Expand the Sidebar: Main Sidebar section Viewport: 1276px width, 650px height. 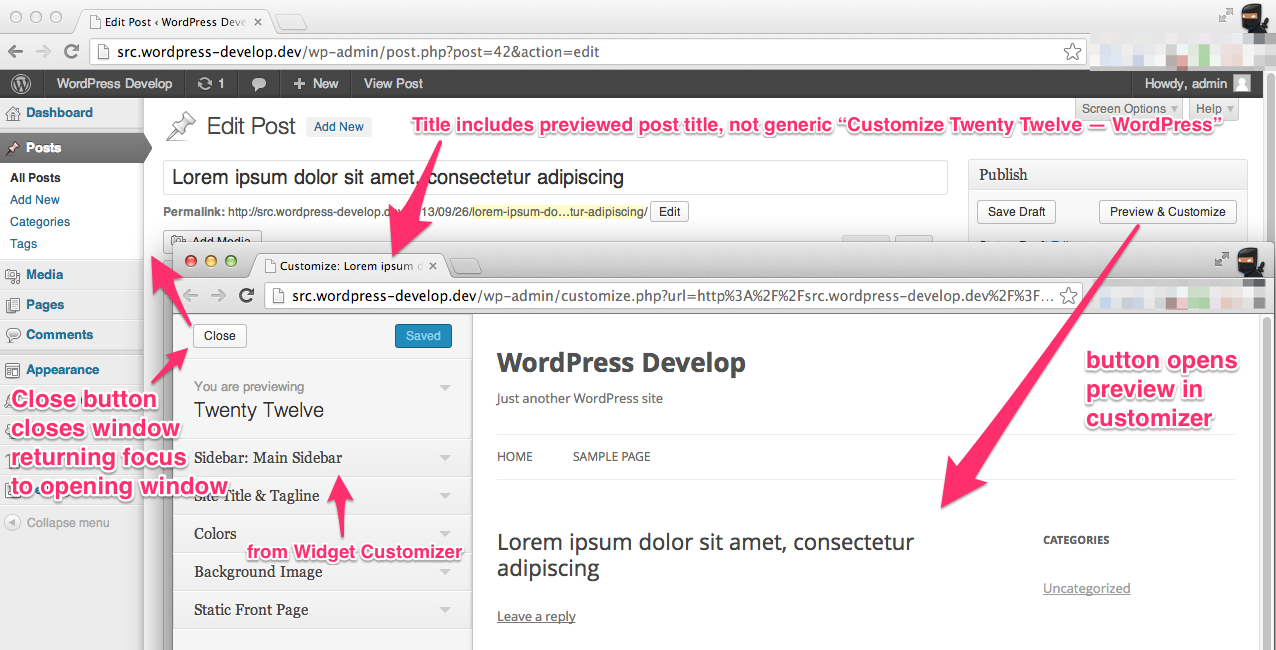coord(322,458)
